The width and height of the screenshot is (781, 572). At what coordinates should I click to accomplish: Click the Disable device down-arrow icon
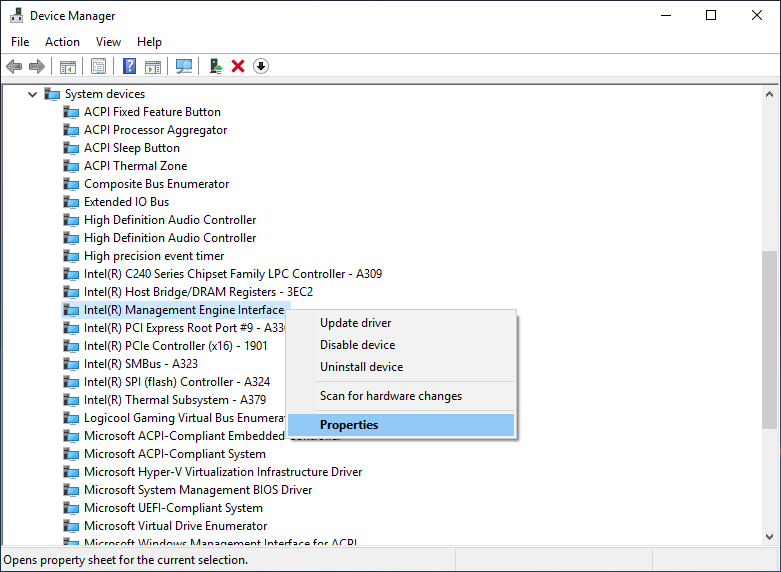pyautogui.click(x=261, y=66)
